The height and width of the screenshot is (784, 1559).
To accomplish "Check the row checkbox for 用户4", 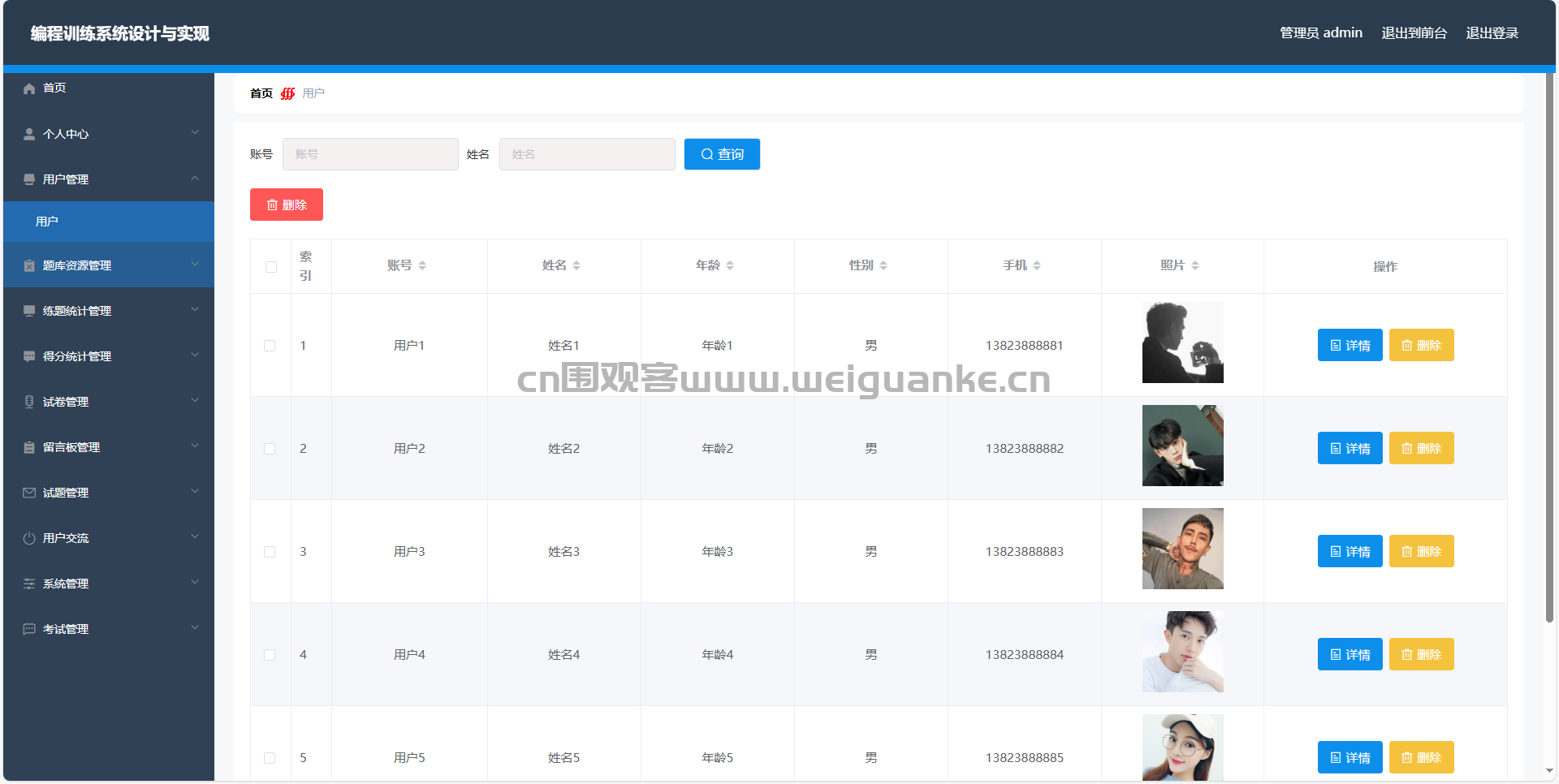I will click(270, 655).
